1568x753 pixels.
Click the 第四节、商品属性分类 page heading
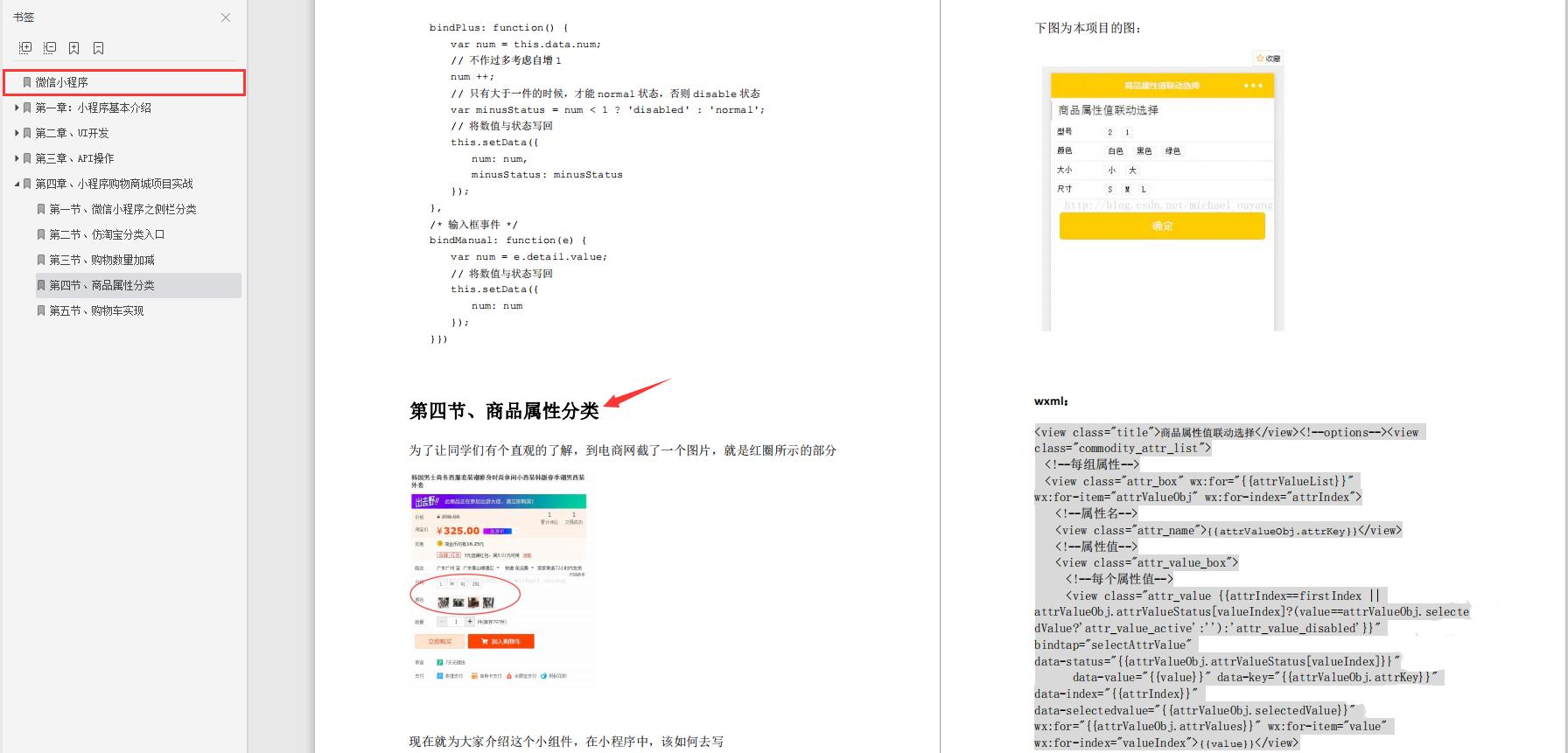pyautogui.click(x=504, y=411)
